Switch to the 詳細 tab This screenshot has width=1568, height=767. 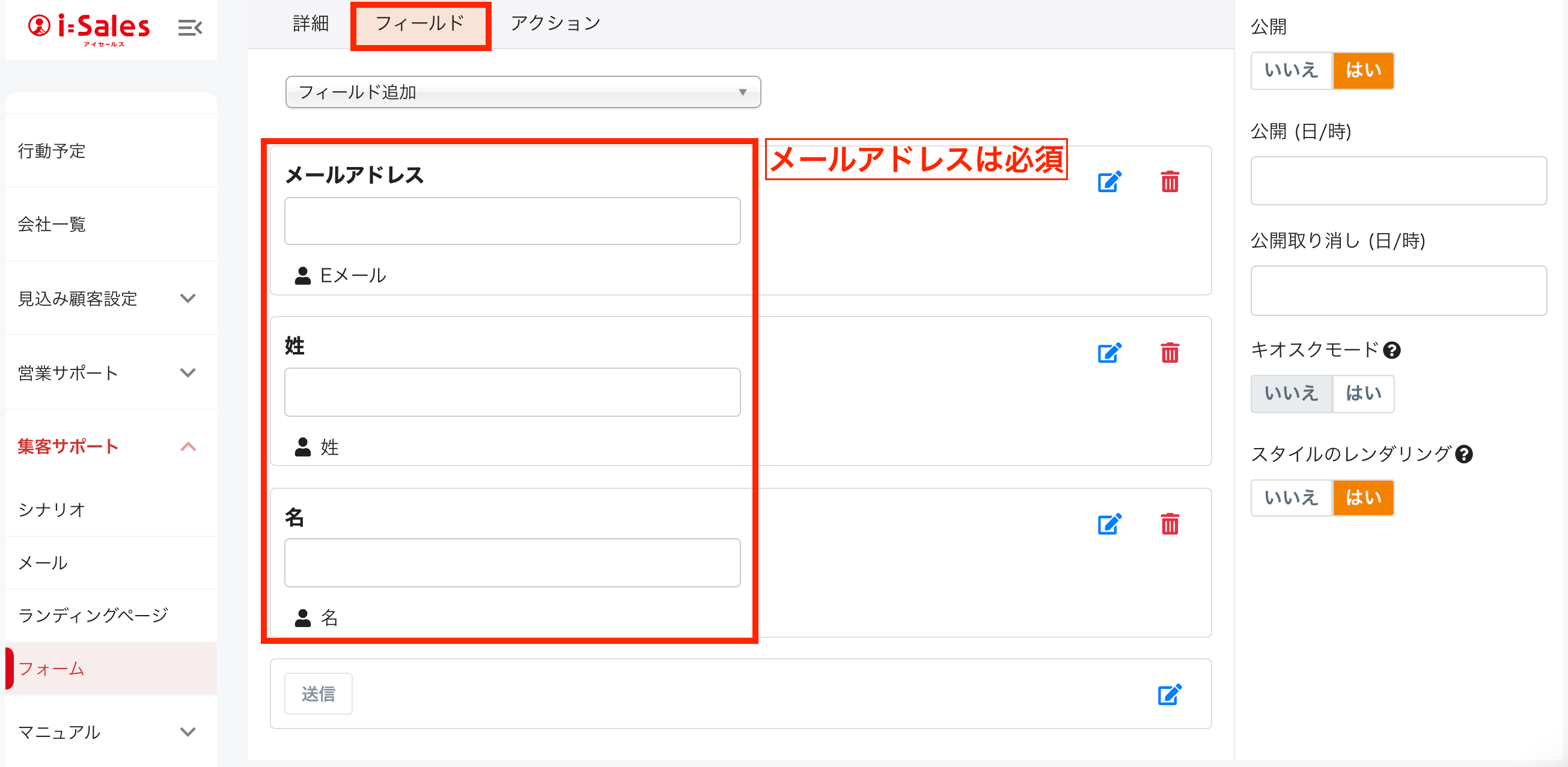[x=311, y=23]
